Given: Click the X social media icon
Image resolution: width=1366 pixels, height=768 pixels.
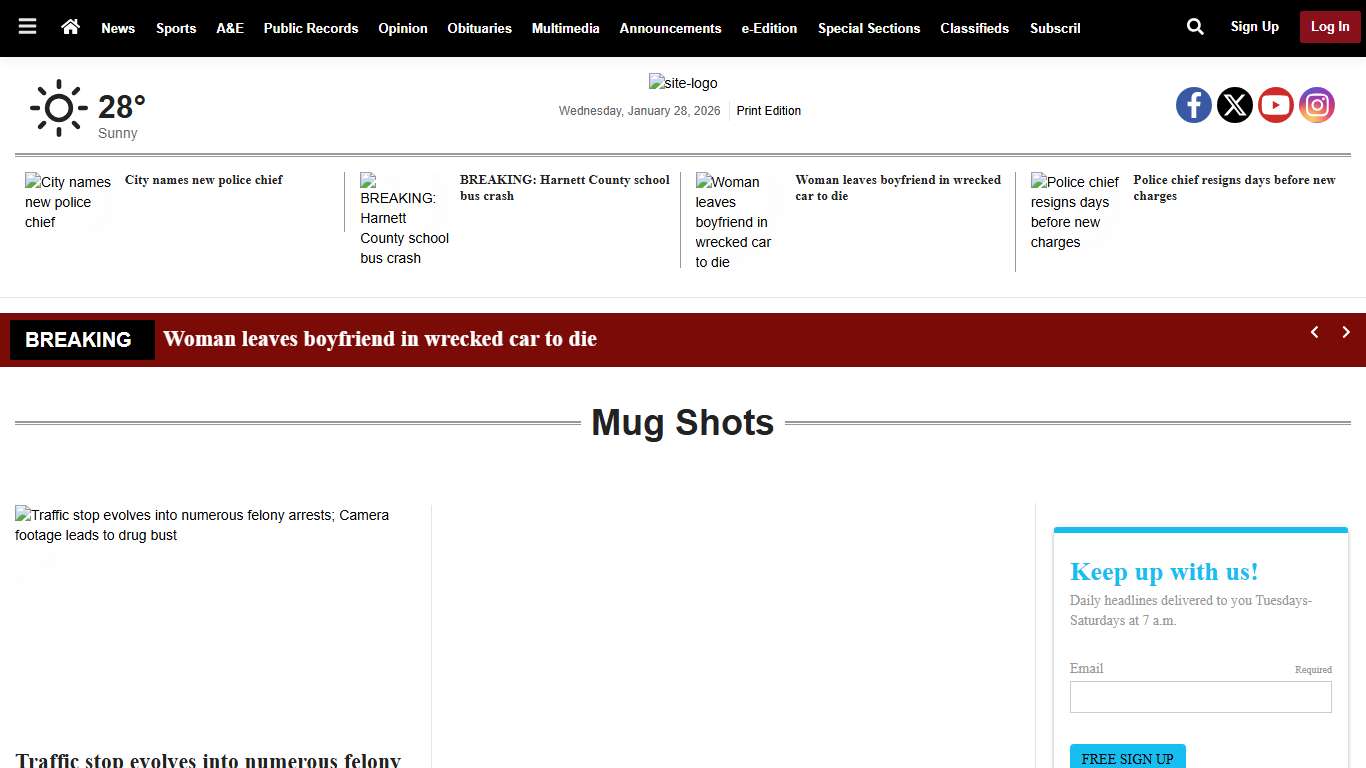Looking at the screenshot, I should (x=1235, y=104).
